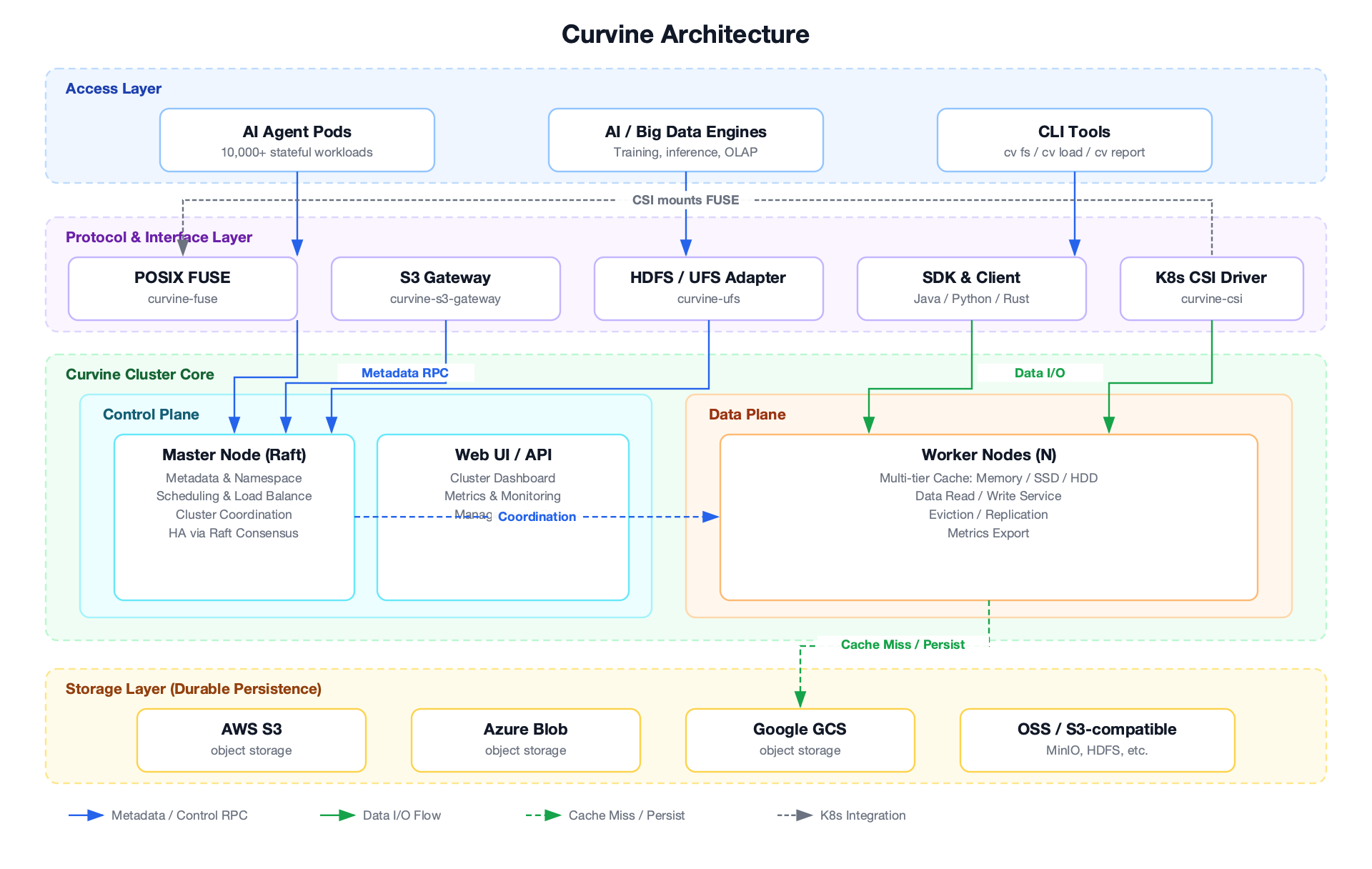Click the Data Plane label
This screenshot has width=1372, height=869.
tap(747, 414)
